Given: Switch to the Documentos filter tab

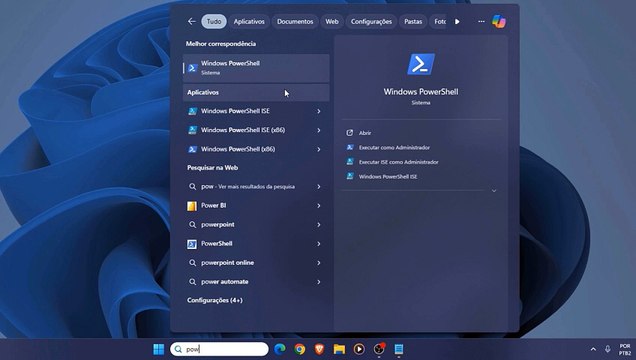Looking at the screenshot, I should click(295, 21).
